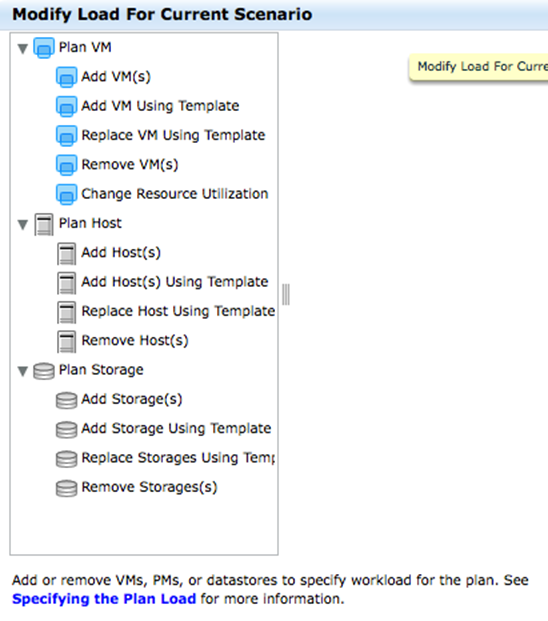
Task: Select Replace Storages Using Template item
Action: [178, 458]
